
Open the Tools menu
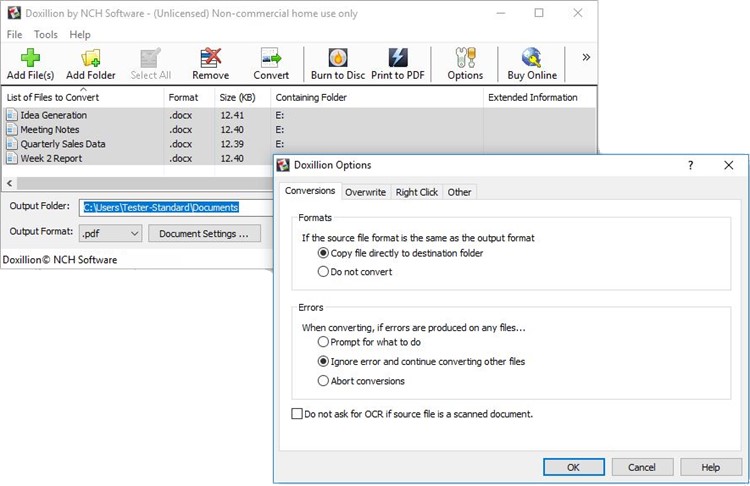pos(45,34)
